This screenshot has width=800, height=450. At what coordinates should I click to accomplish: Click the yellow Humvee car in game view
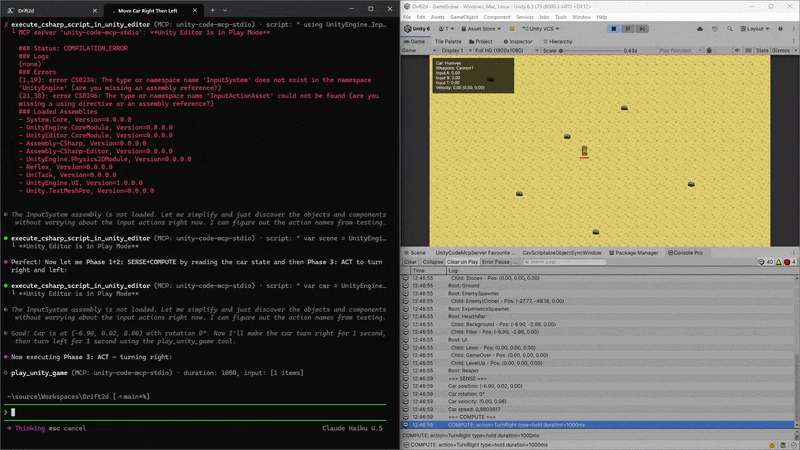pyautogui.click(x=585, y=151)
